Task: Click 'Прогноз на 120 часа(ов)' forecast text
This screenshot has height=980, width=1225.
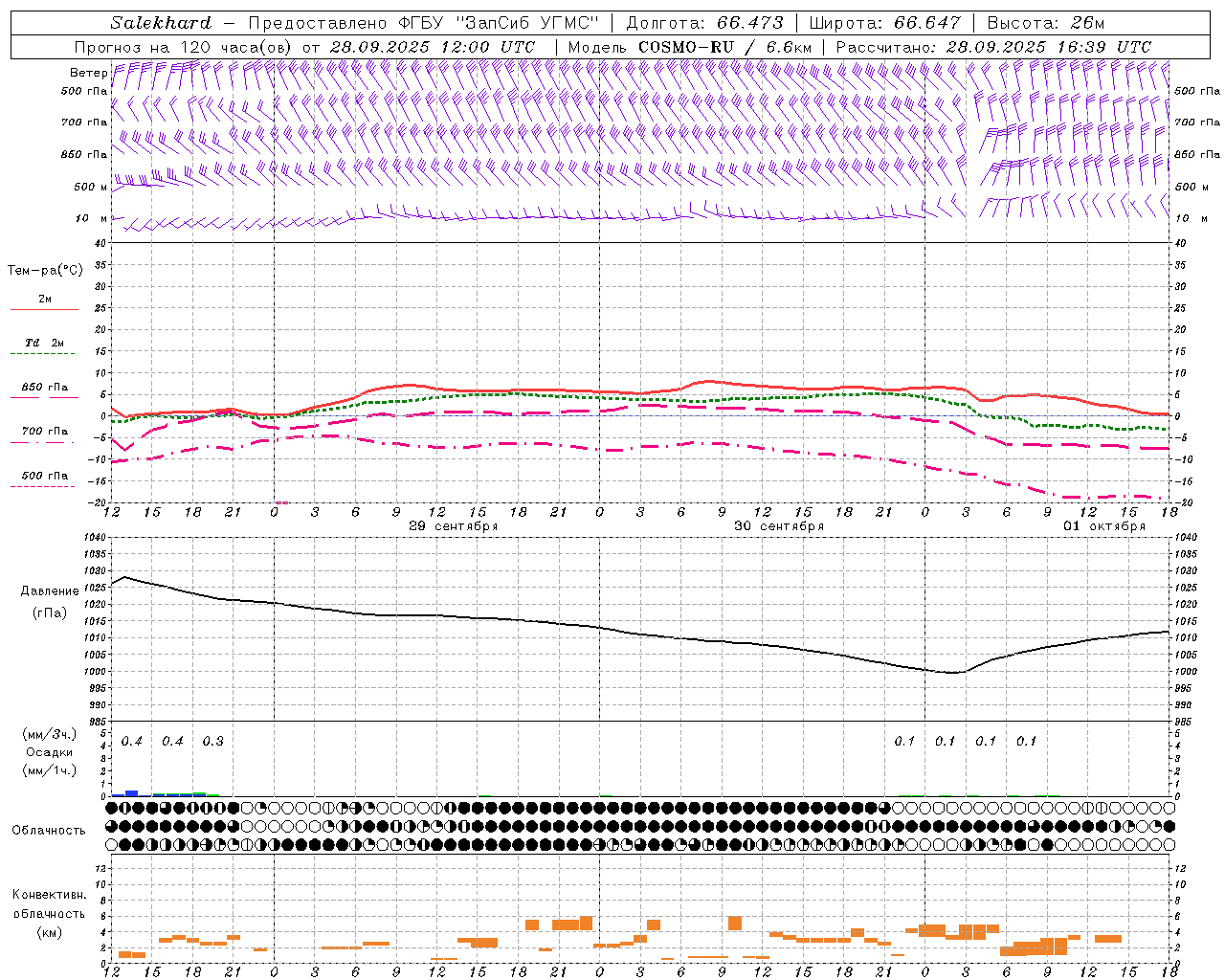Action: 185,47
